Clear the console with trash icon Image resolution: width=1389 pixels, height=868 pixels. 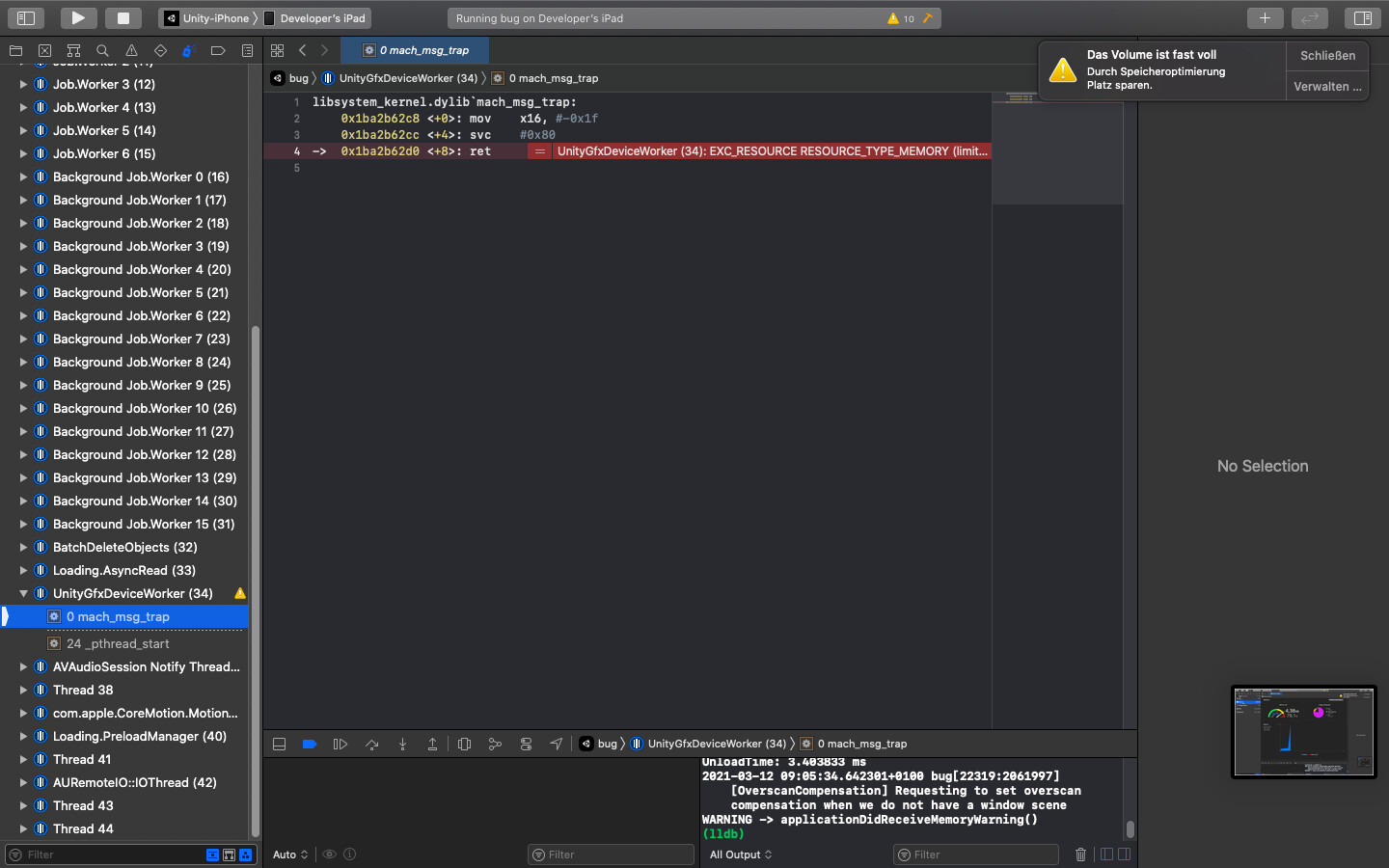[x=1080, y=854]
